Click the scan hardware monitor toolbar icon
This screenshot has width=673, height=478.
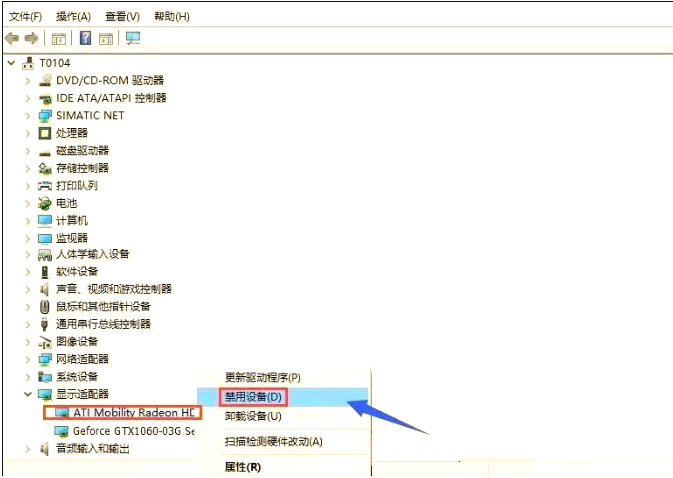133,38
